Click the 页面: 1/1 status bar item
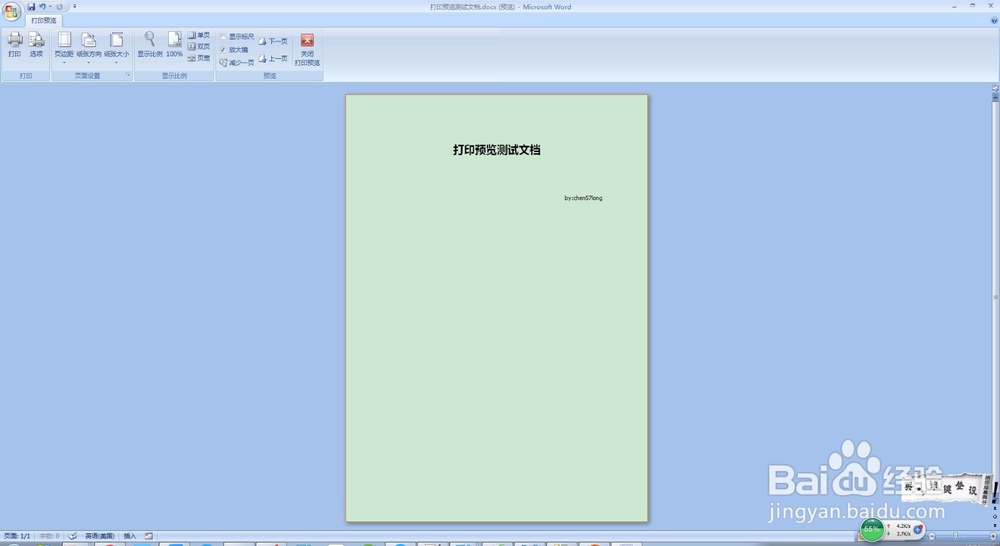Screen dimensions: 1000x546 tap(17, 536)
